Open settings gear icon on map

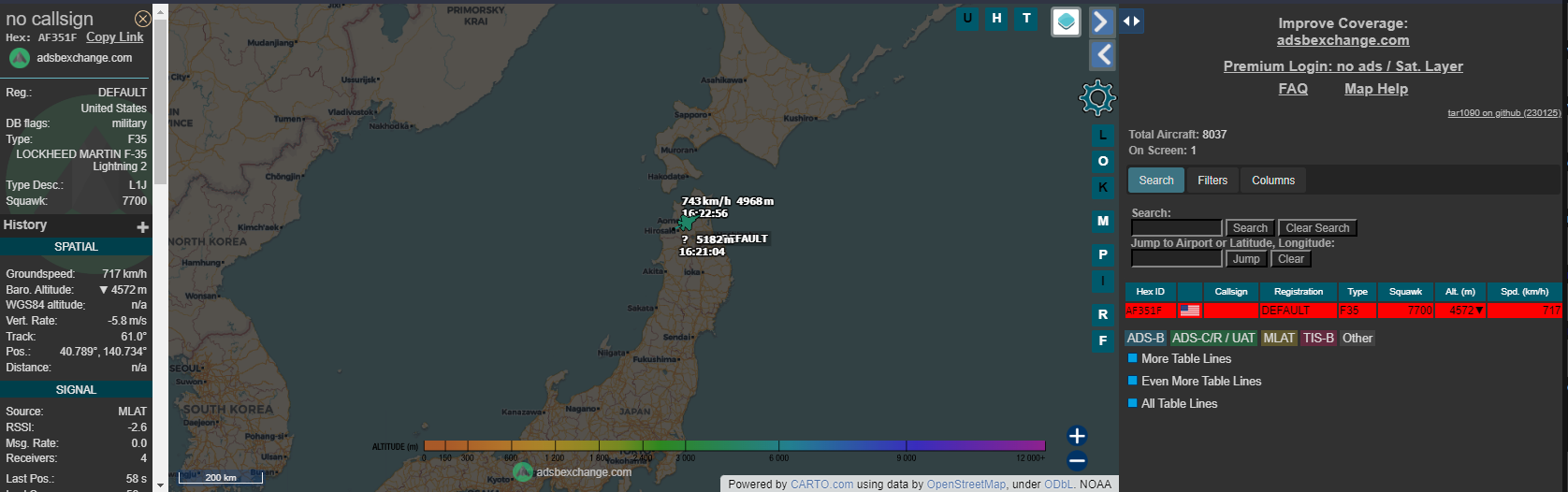(x=1097, y=97)
